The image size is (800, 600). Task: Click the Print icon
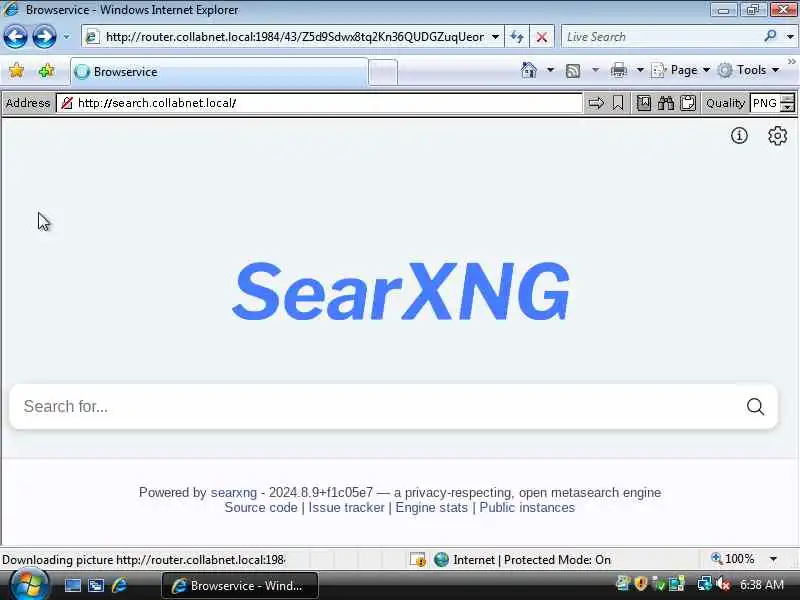619,70
